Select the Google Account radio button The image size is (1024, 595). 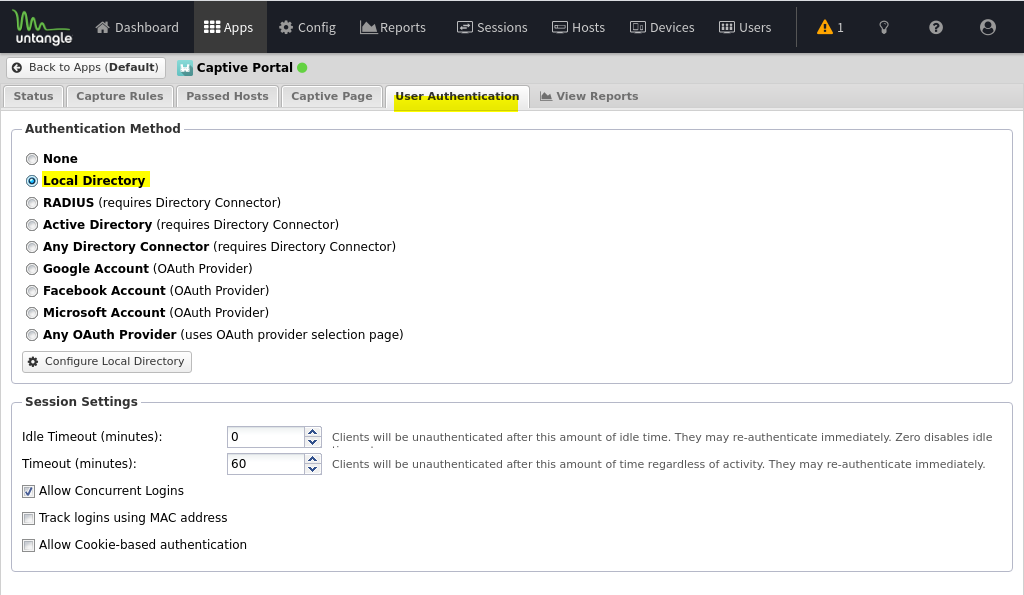click(31, 269)
